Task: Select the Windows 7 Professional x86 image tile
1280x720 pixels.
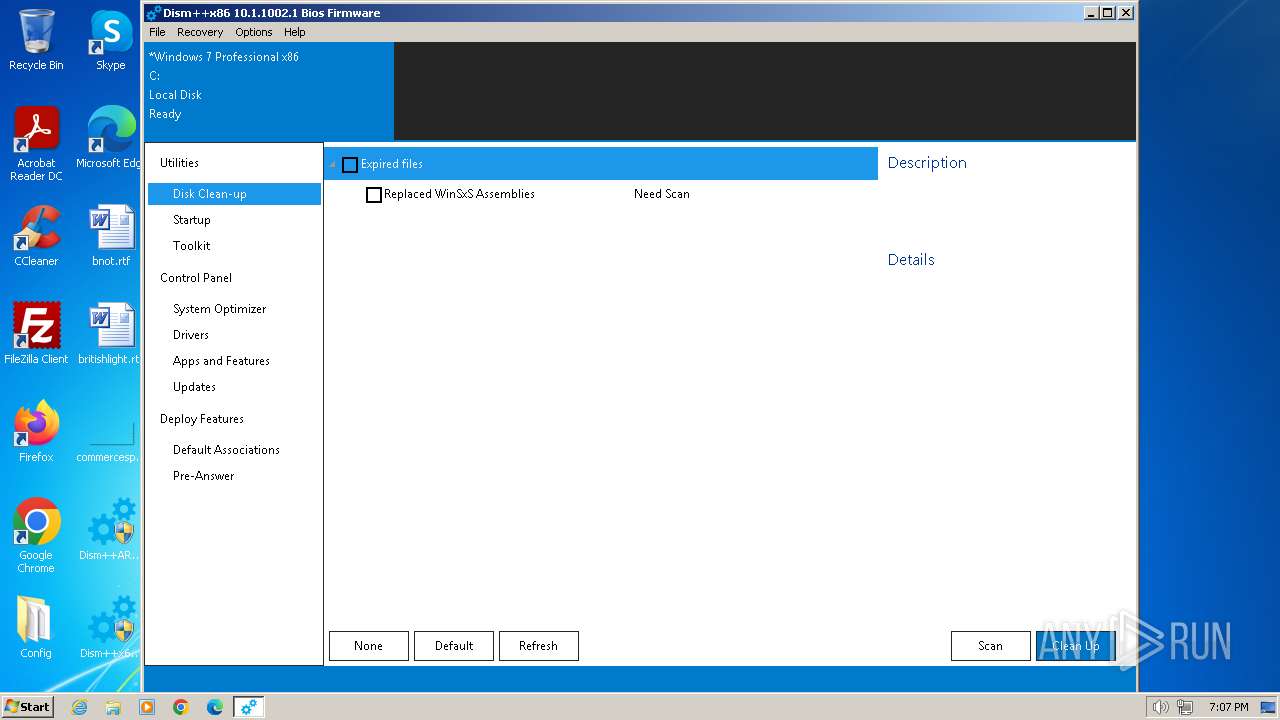Action: click(270, 91)
